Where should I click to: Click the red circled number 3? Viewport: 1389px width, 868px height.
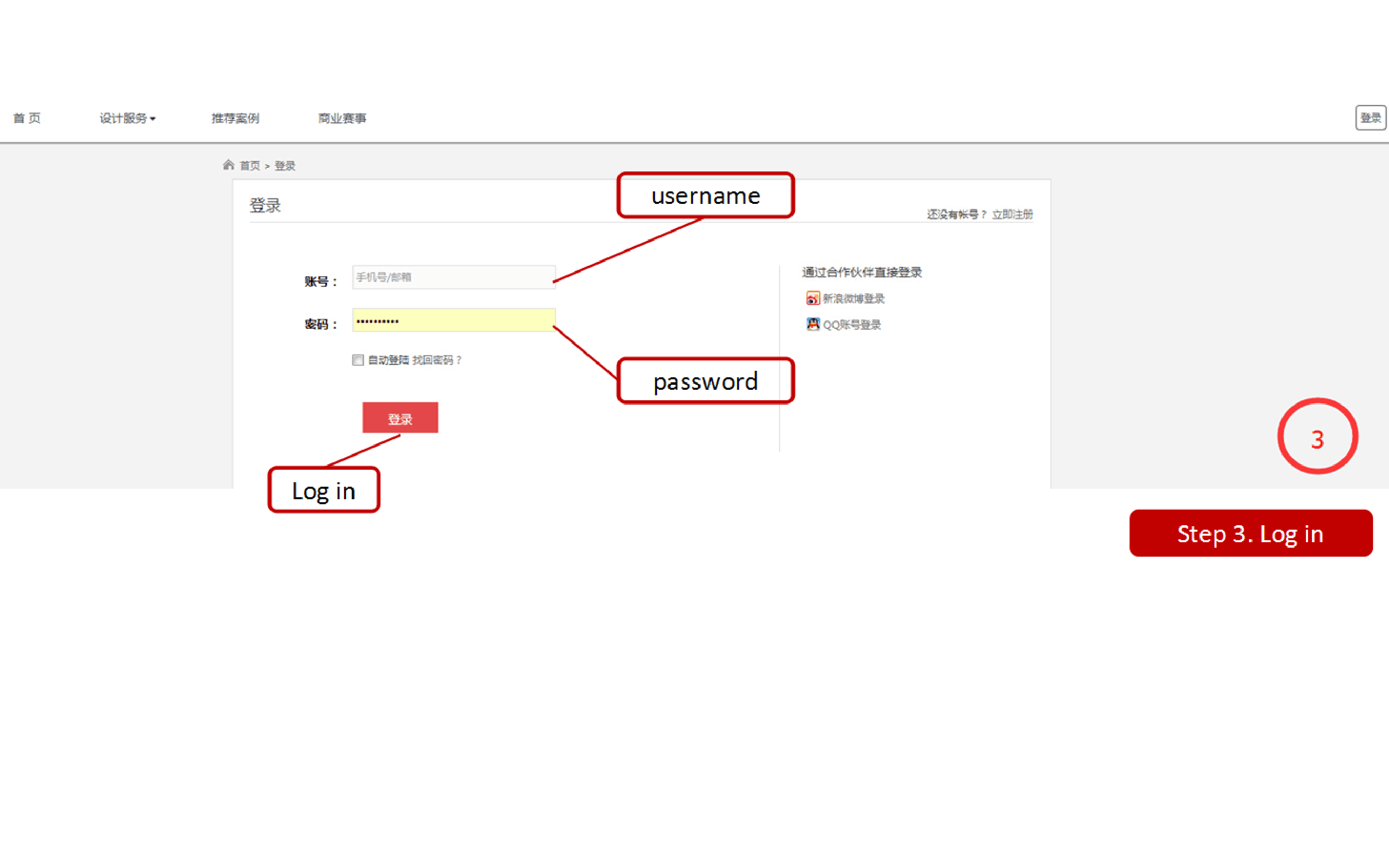pyautogui.click(x=1317, y=437)
